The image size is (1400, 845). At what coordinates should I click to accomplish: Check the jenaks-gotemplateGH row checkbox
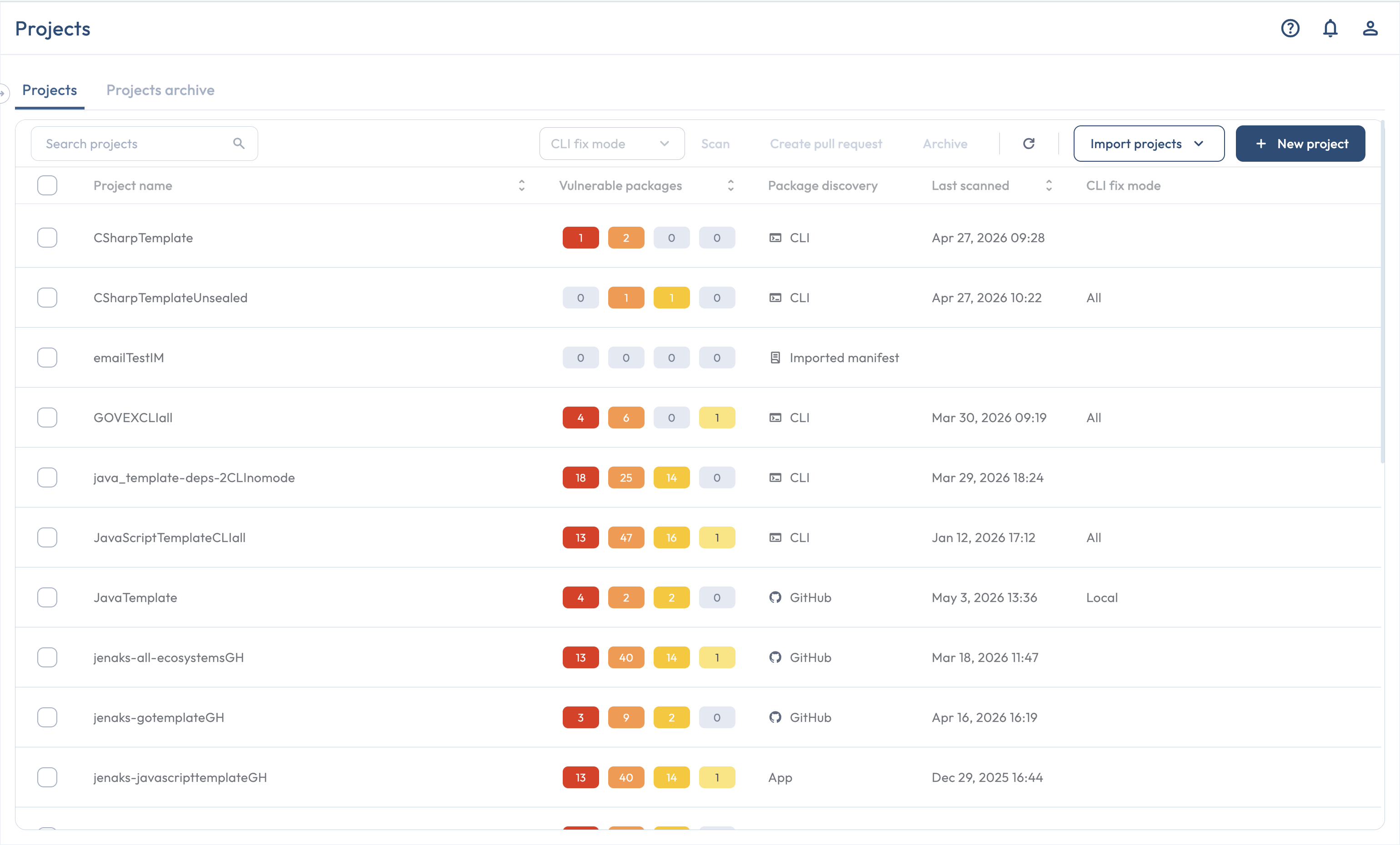click(x=47, y=717)
